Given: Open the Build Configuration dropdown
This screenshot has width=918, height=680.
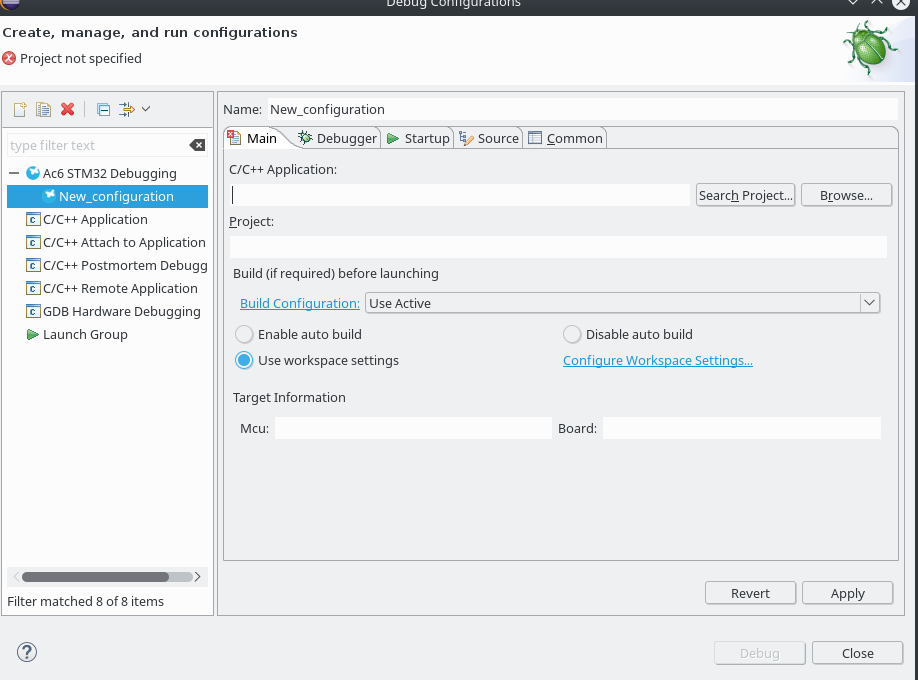Looking at the screenshot, I should (x=869, y=303).
